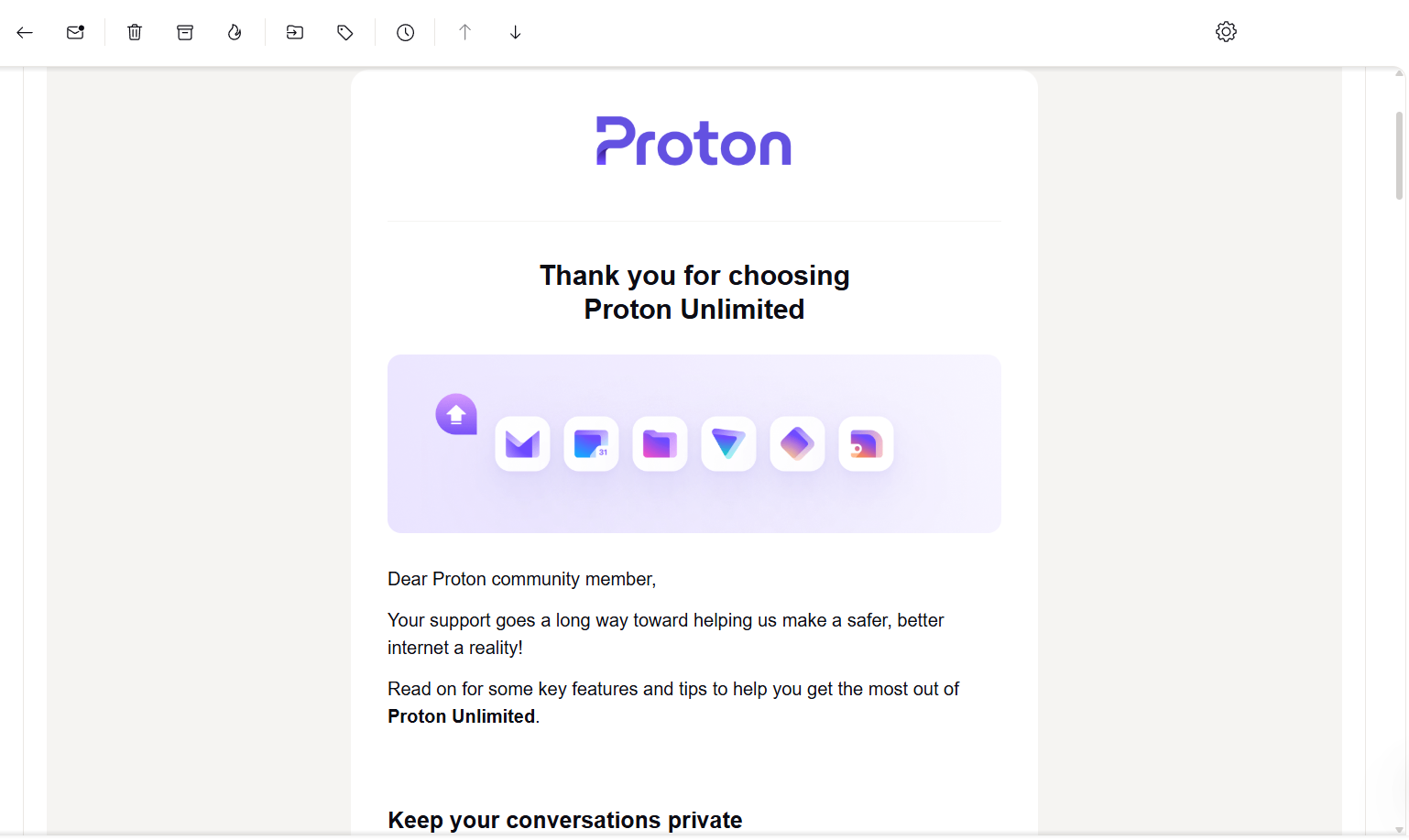Go back to the inbox
1409x840 pixels.
(x=24, y=32)
